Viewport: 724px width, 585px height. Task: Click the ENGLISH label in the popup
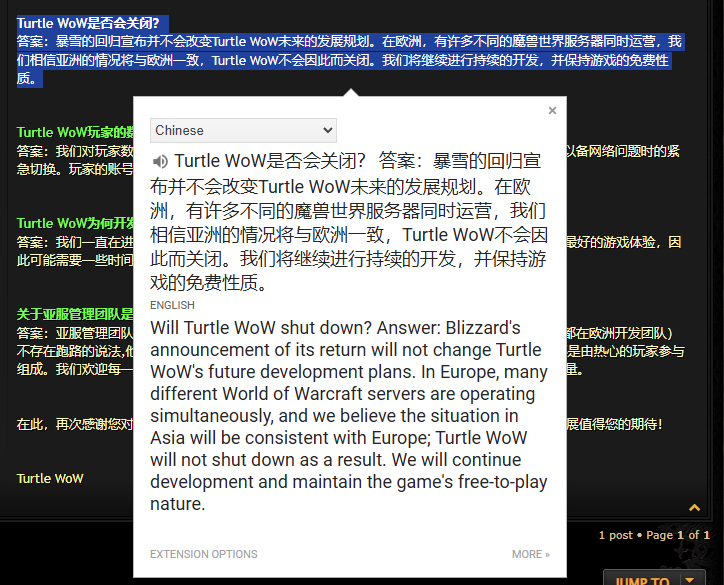click(172, 305)
